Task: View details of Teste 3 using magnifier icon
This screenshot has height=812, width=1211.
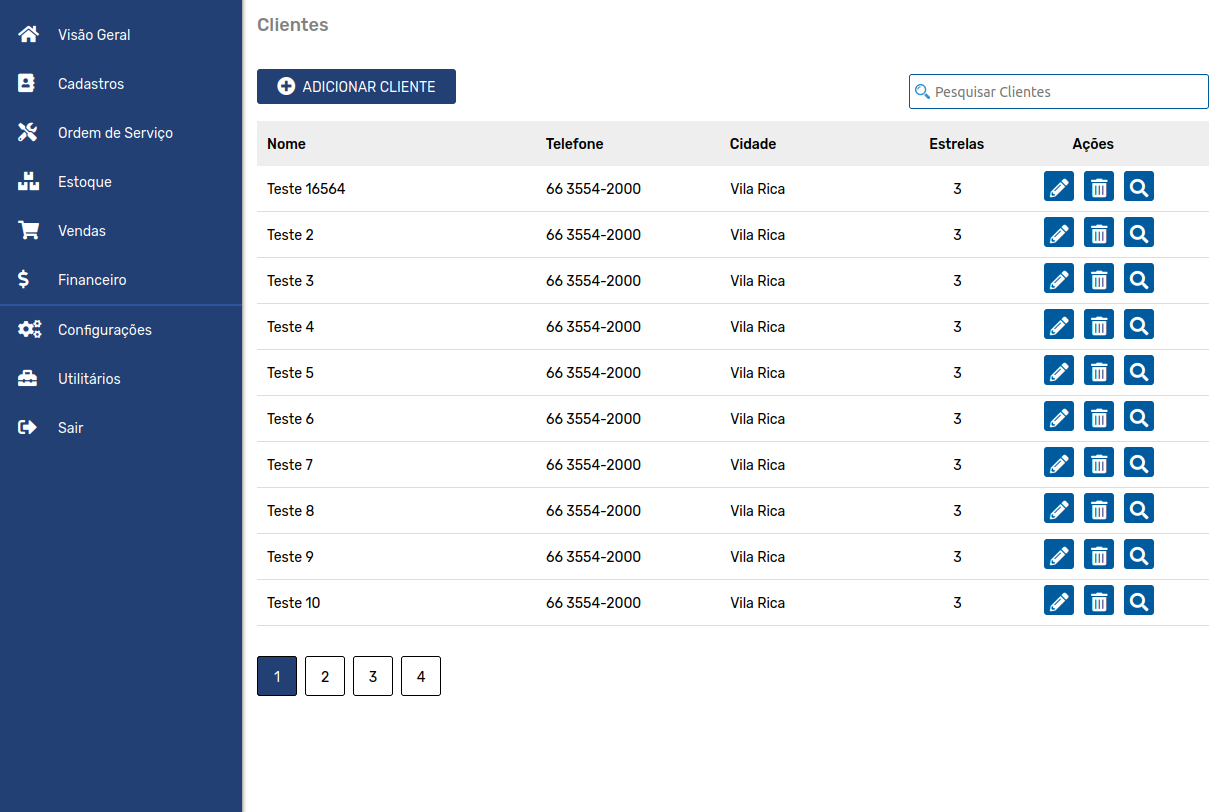Action: pyautogui.click(x=1139, y=279)
